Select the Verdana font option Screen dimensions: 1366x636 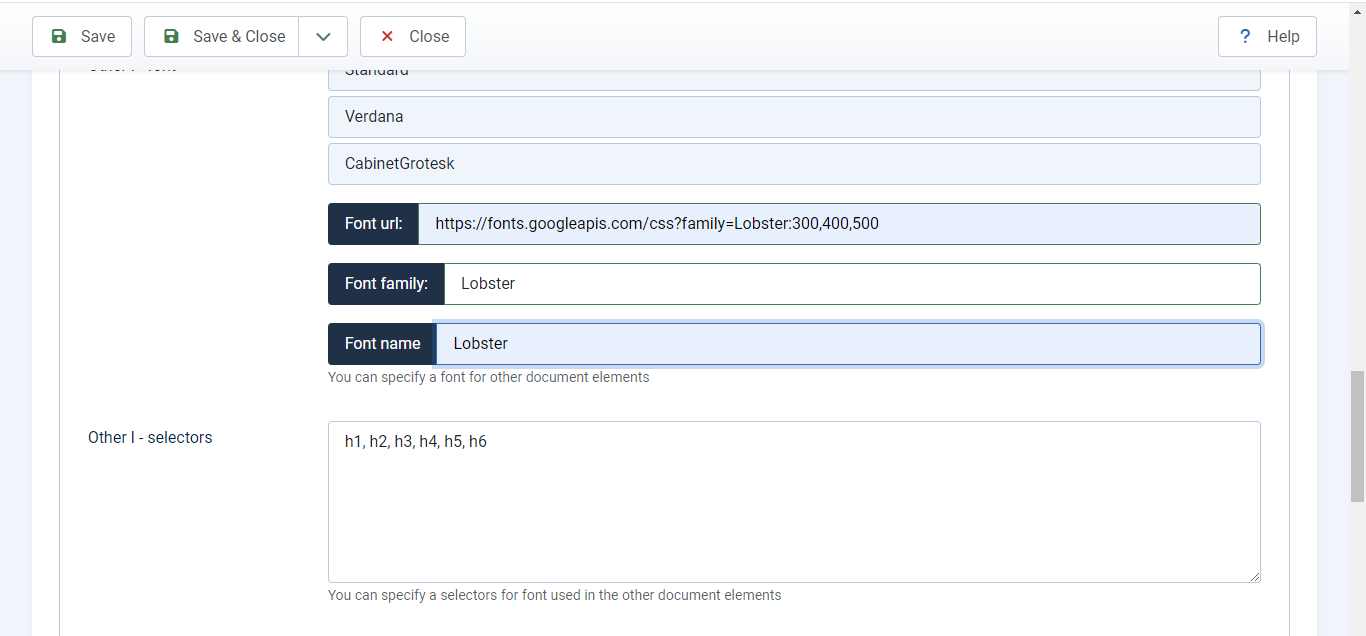[x=793, y=117]
